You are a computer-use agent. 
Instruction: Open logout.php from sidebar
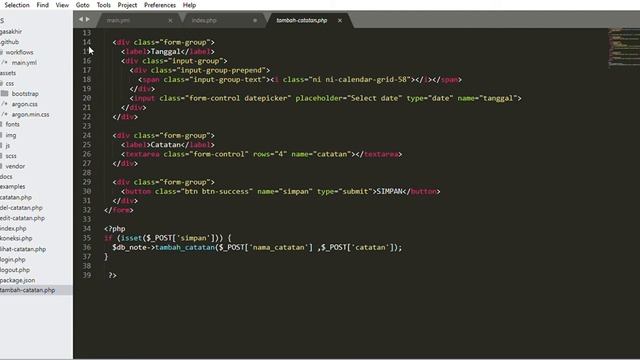[15, 270]
